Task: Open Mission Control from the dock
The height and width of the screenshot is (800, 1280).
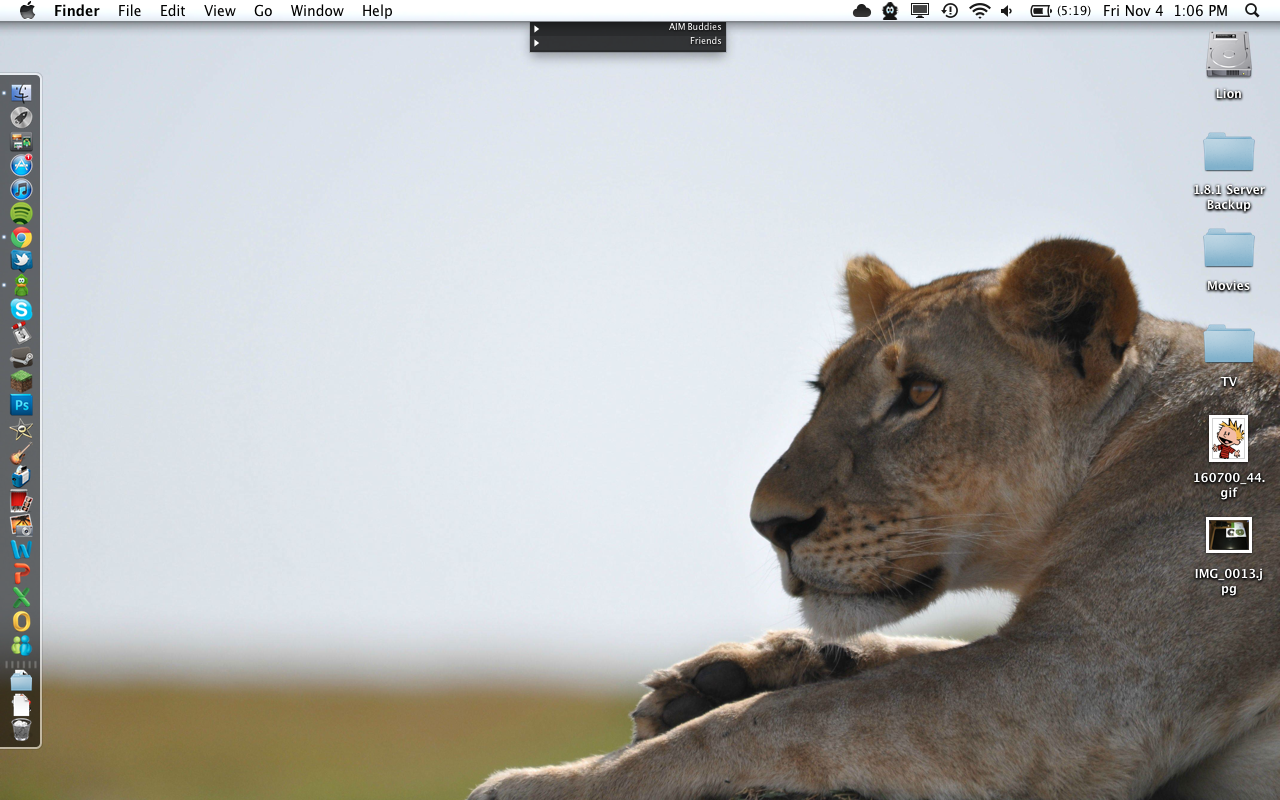Action: tap(21, 141)
